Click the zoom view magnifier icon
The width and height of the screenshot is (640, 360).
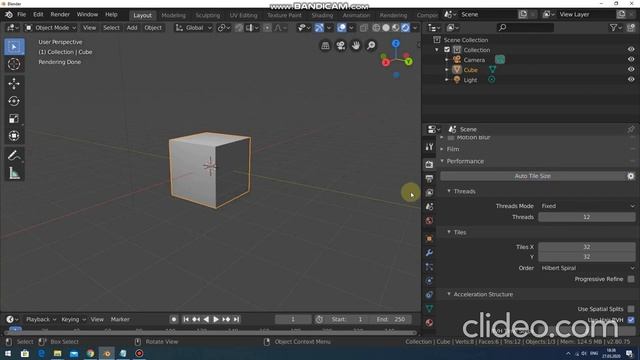(371, 45)
